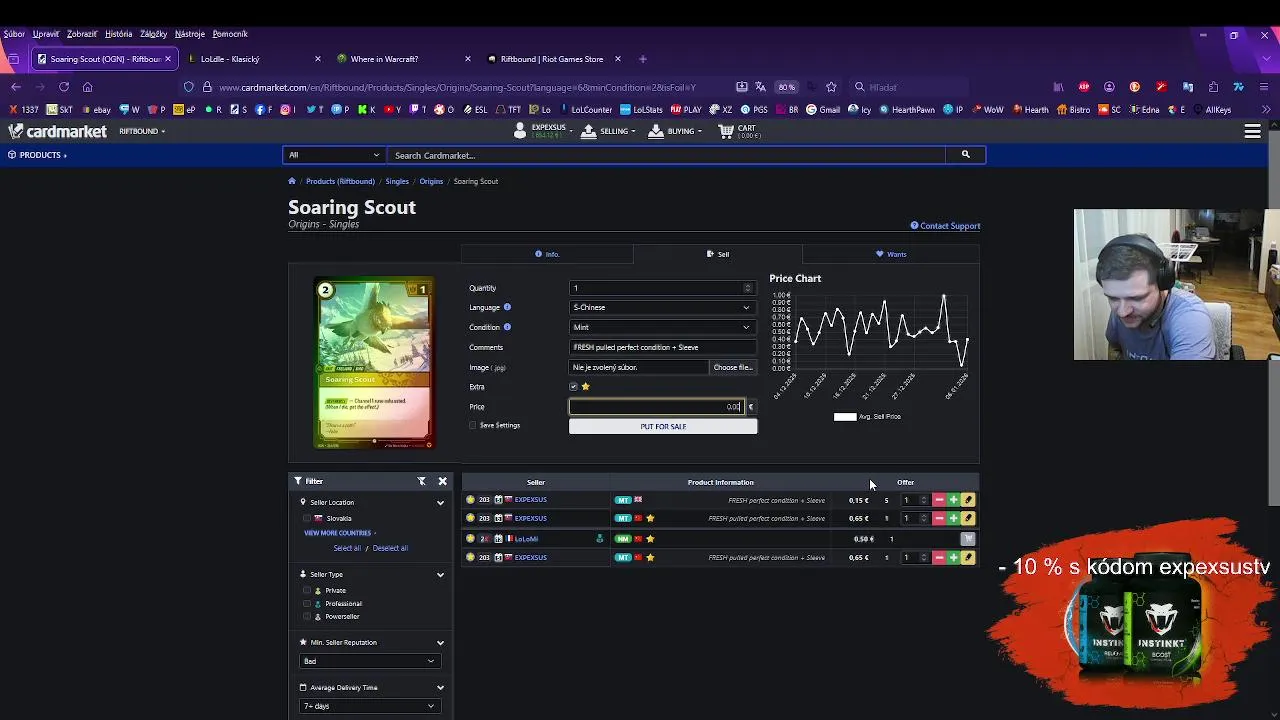This screenshot has width=1280, height=720.
Task: Enable the Save Settings checkbox
Action: click(473, 425)
